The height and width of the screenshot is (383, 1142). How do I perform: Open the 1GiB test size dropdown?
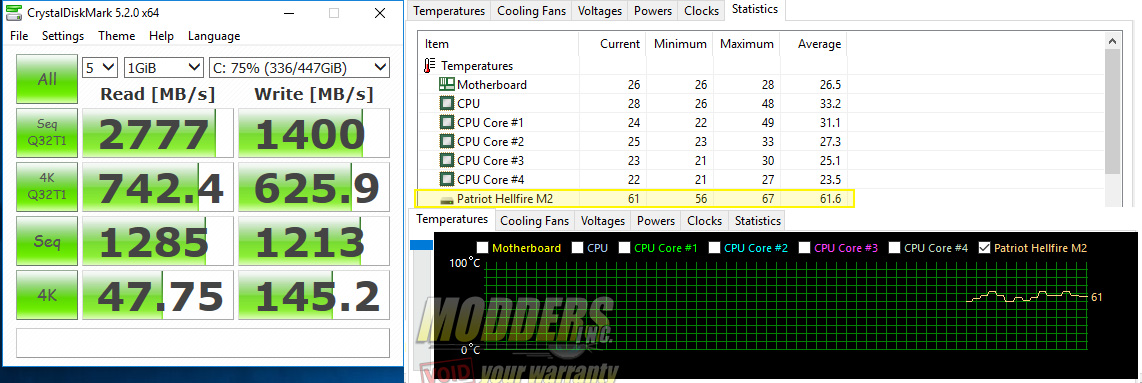(164, 68)
